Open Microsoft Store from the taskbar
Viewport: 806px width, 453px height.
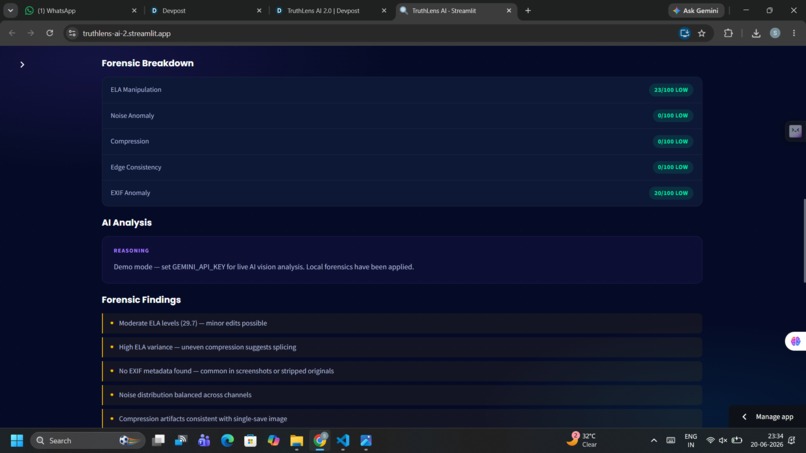point(250,441)
